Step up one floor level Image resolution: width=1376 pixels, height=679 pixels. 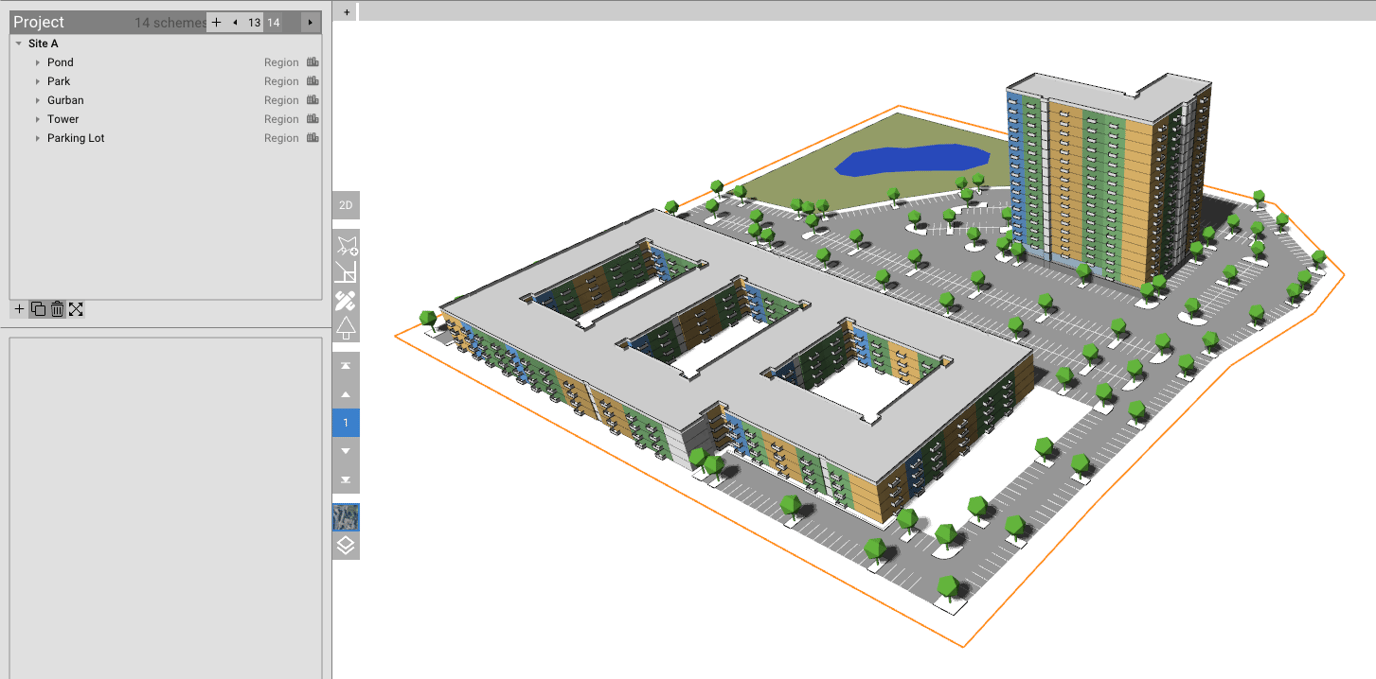click(x=346, y=395)
